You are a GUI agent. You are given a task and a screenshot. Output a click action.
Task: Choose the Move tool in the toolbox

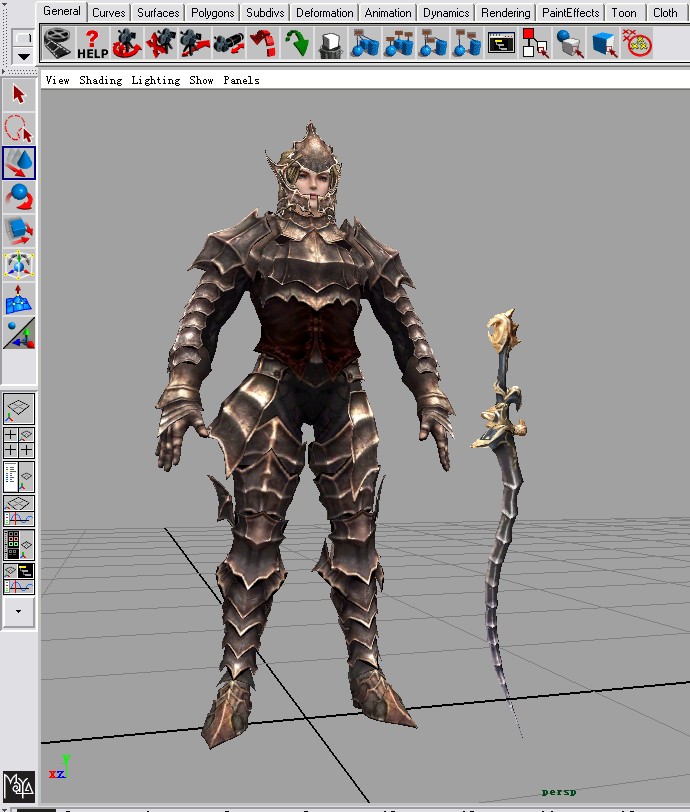click(19, 163)
